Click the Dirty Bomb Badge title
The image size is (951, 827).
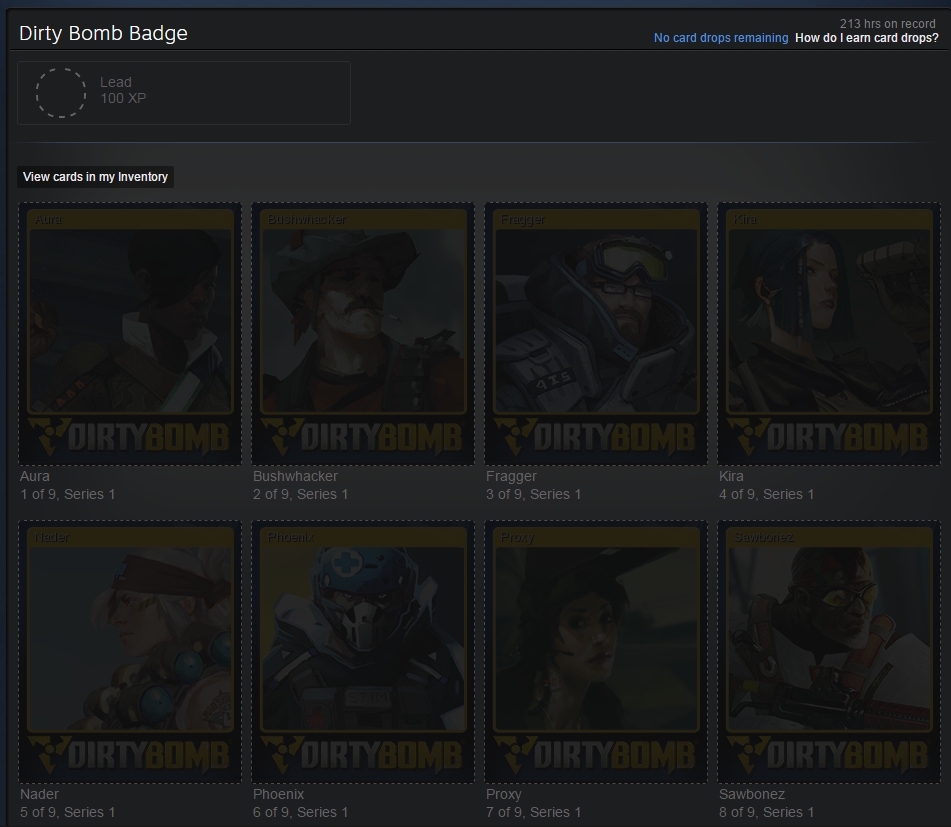[103, 33]
